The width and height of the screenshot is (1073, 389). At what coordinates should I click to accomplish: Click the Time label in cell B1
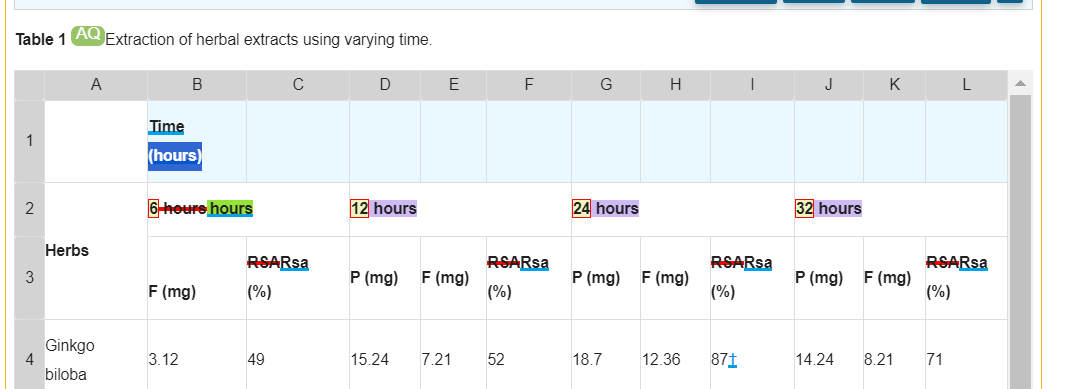pyautogui.click(x=167, y=127)
